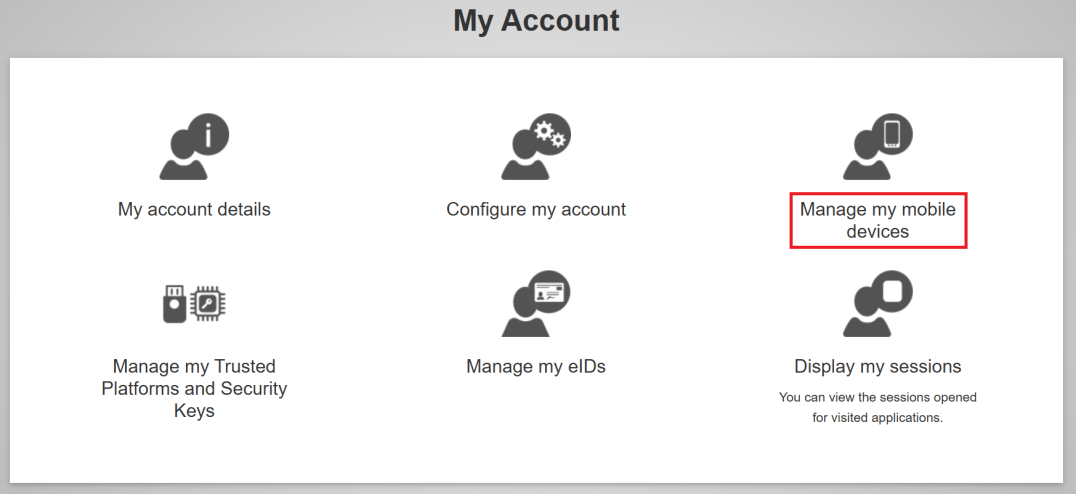Viewport: 1076px width, 494px height.
Task: Go to the Manage my eIDs link
Action: tap(536, 367)
